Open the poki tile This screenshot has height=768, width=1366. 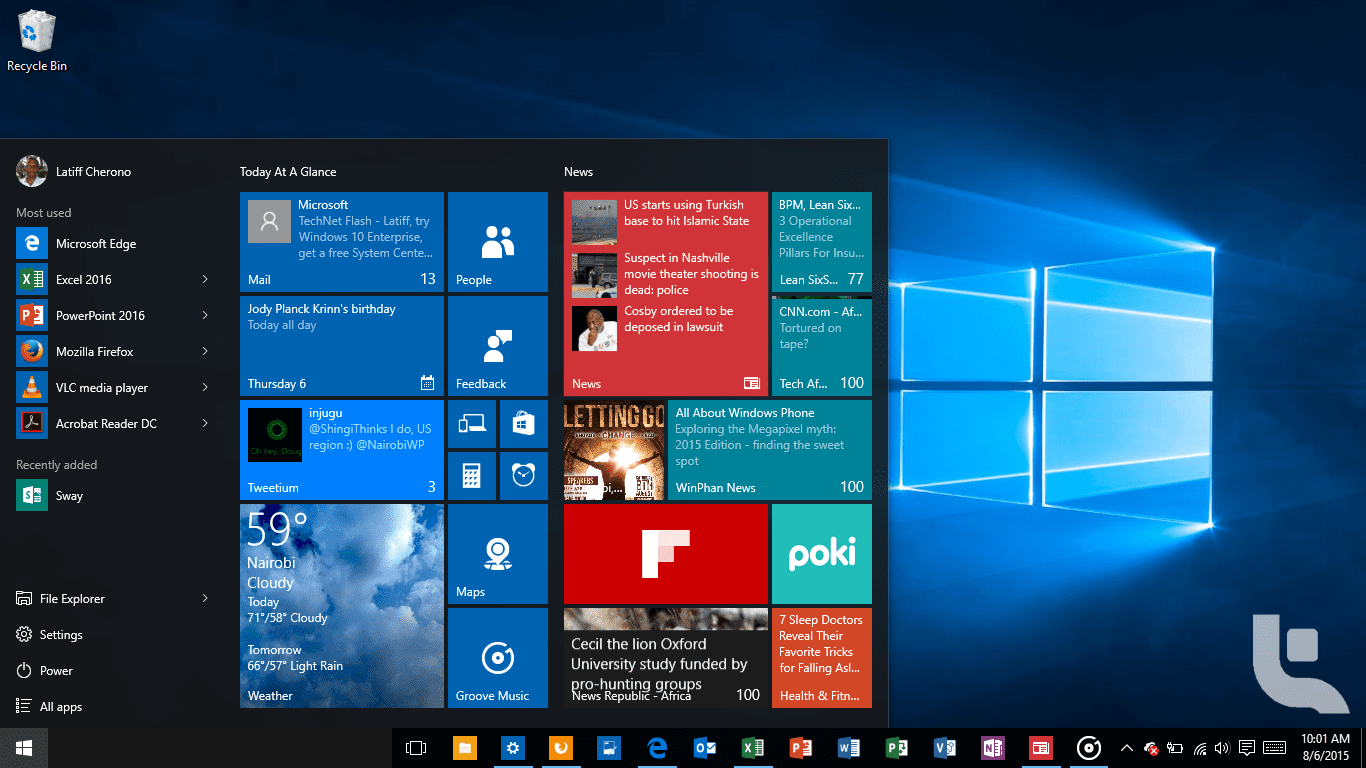(x=822, y=554)
